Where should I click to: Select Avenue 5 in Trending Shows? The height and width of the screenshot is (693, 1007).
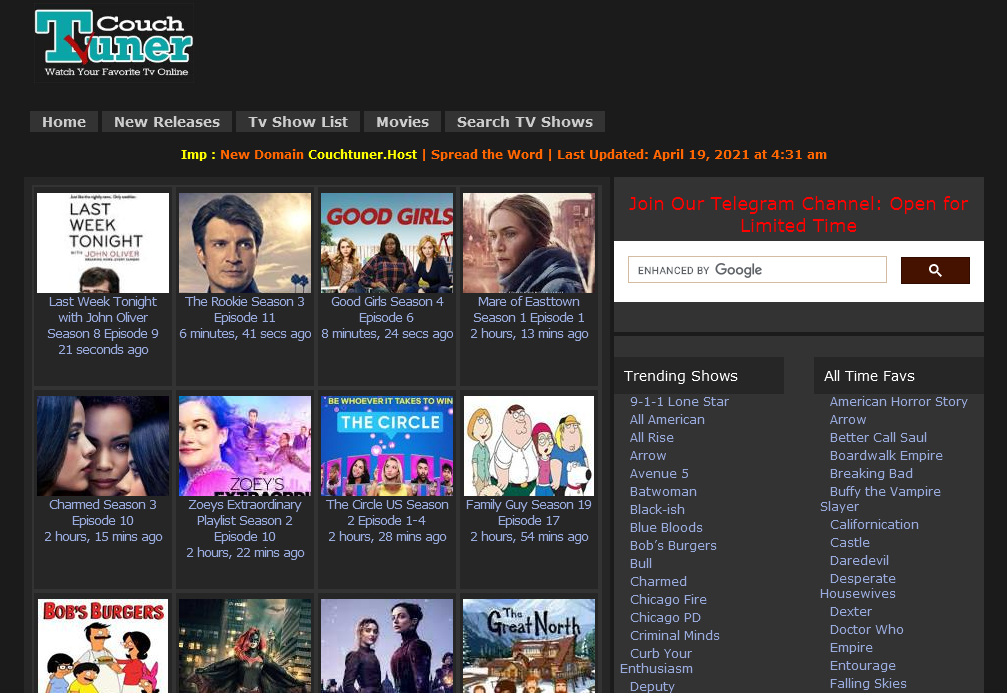[x=659, y=473]
